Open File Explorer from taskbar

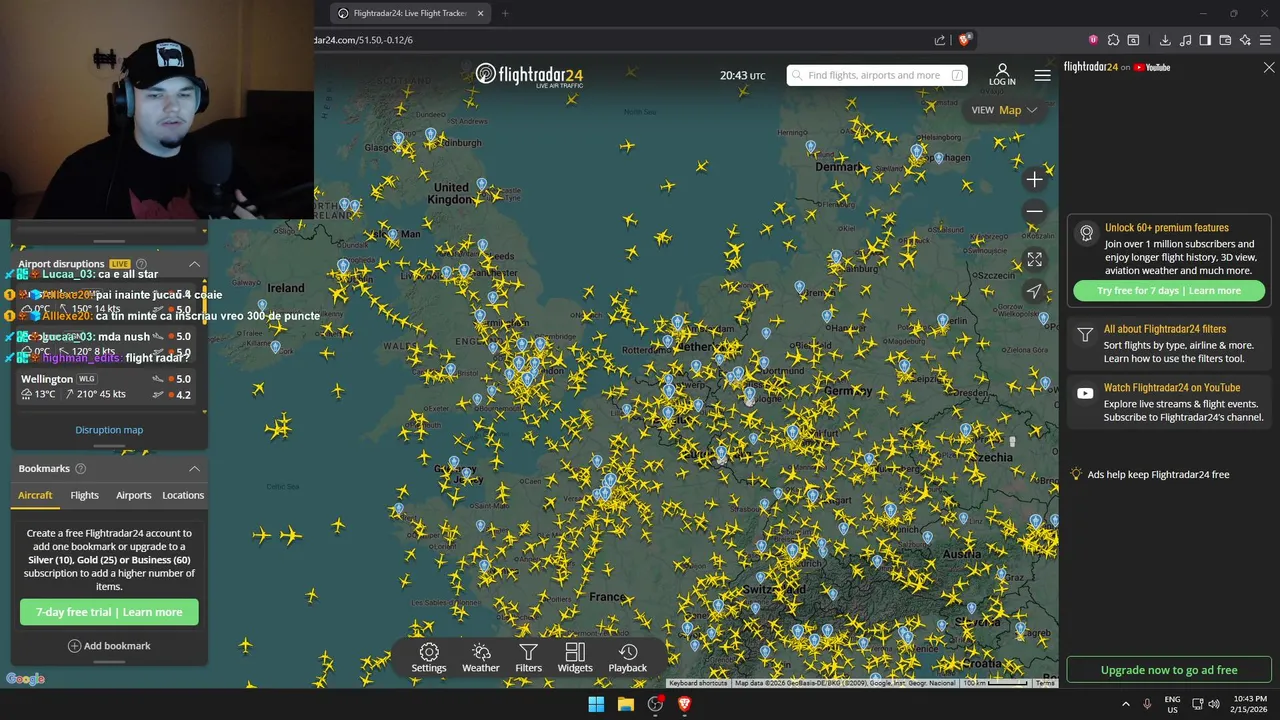click(626, 704)
